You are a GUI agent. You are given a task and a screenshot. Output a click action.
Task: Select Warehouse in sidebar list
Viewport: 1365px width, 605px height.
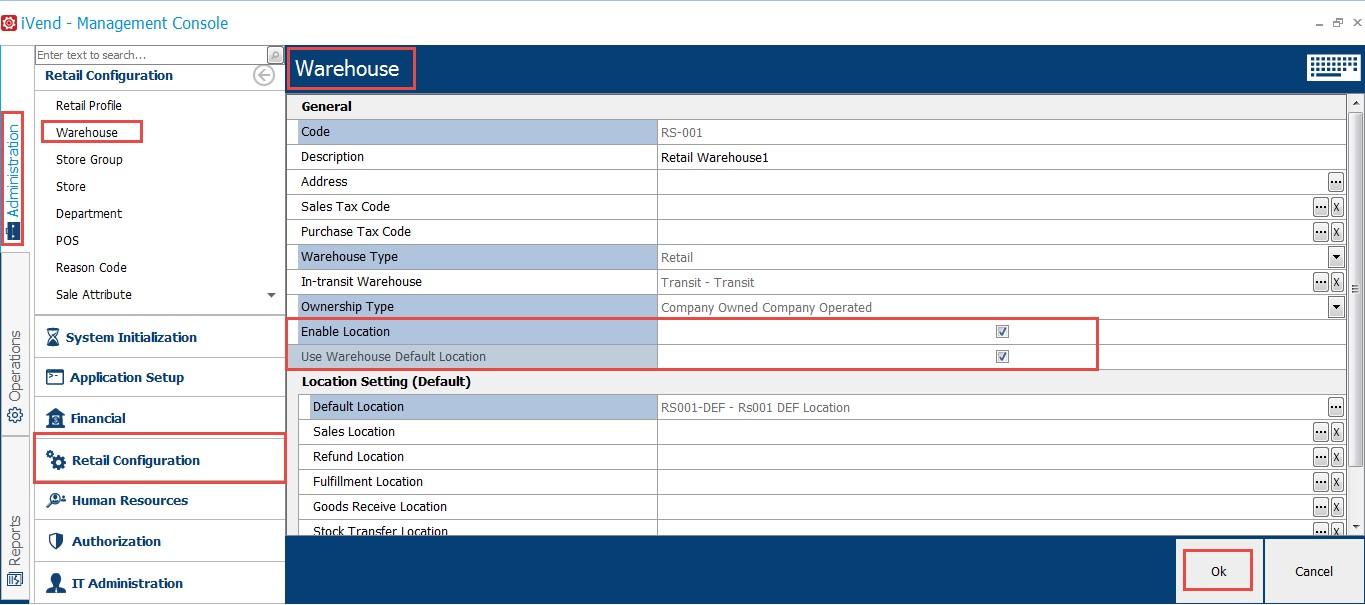pyautogui.click(x=87, y=133)
